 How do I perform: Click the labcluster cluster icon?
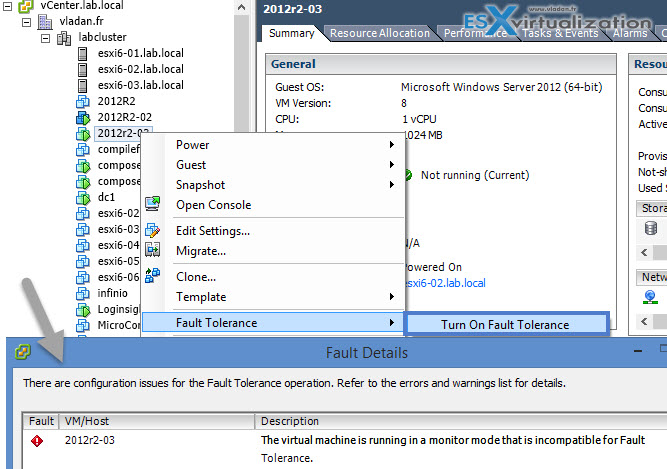pos(64,38)
